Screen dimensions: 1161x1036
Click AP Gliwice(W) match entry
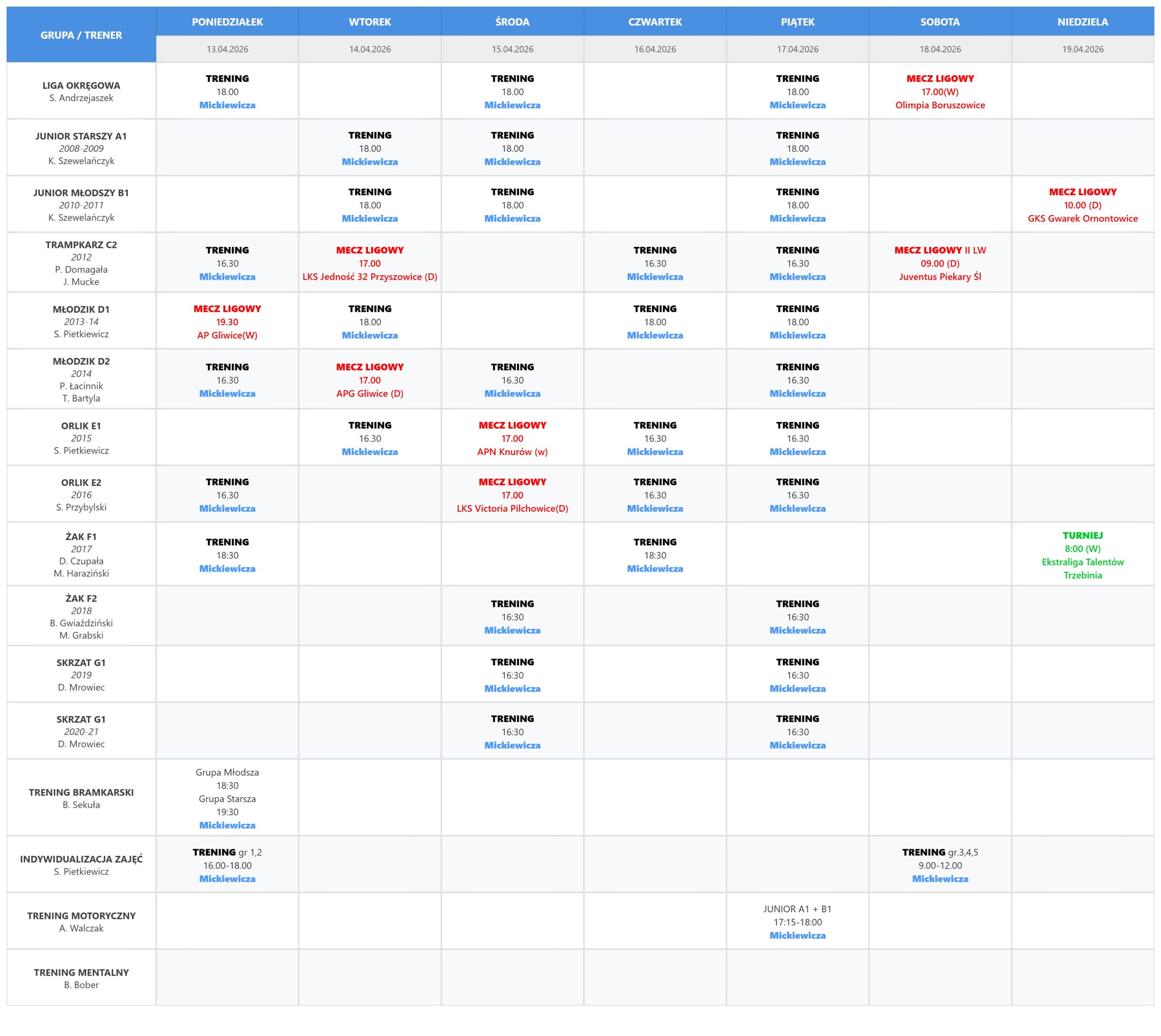click(227, 335)
